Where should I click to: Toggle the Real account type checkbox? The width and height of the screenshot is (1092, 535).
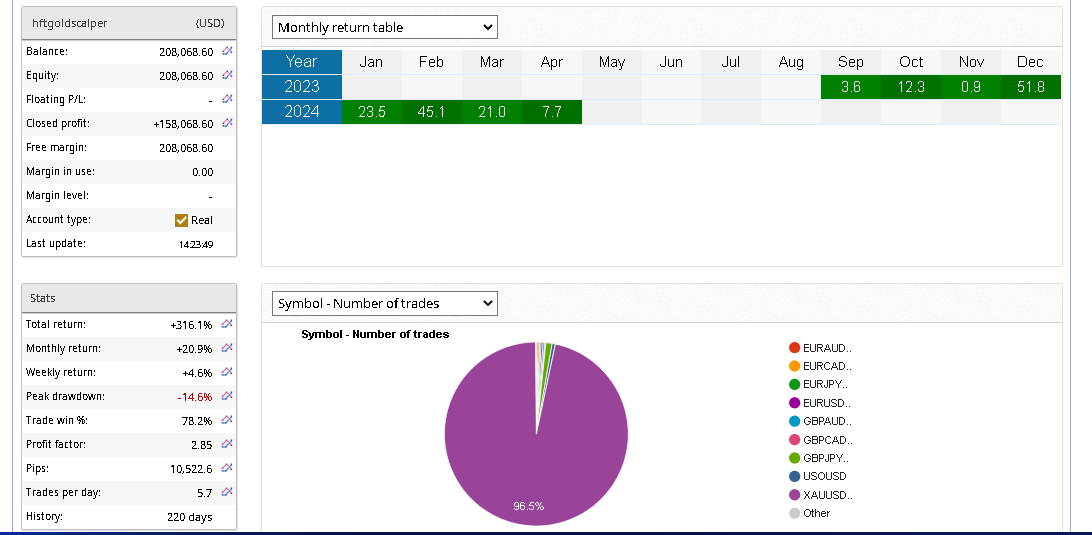181,220
